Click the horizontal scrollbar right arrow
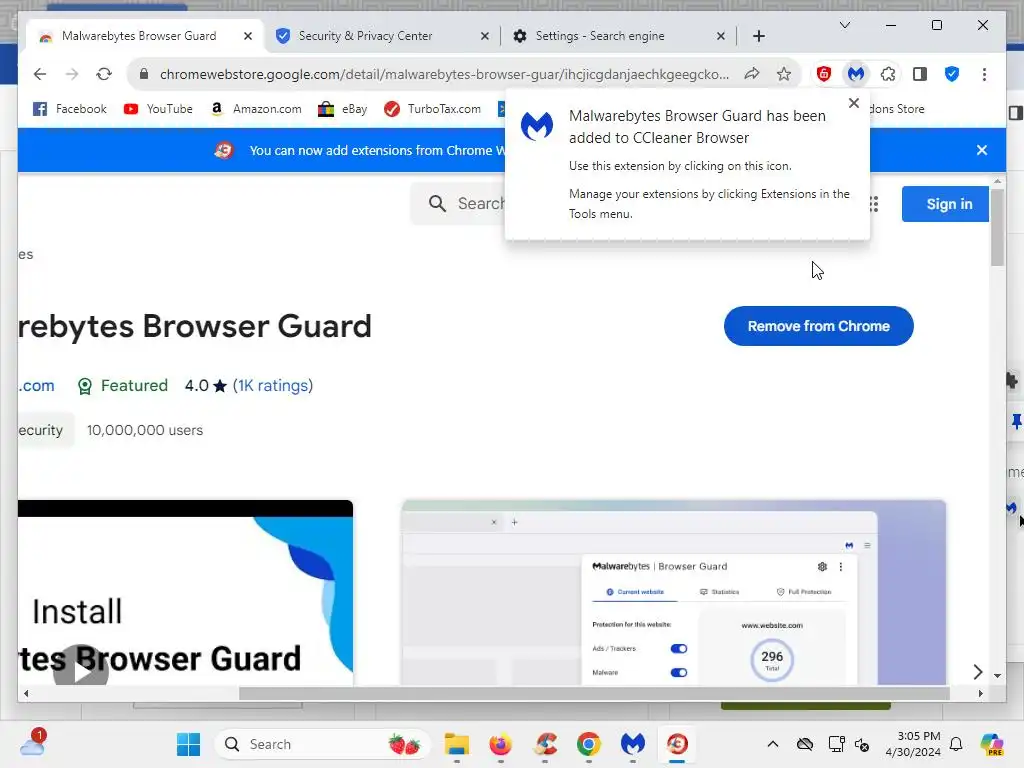1024x768 pixels. (x=980, y=694)
